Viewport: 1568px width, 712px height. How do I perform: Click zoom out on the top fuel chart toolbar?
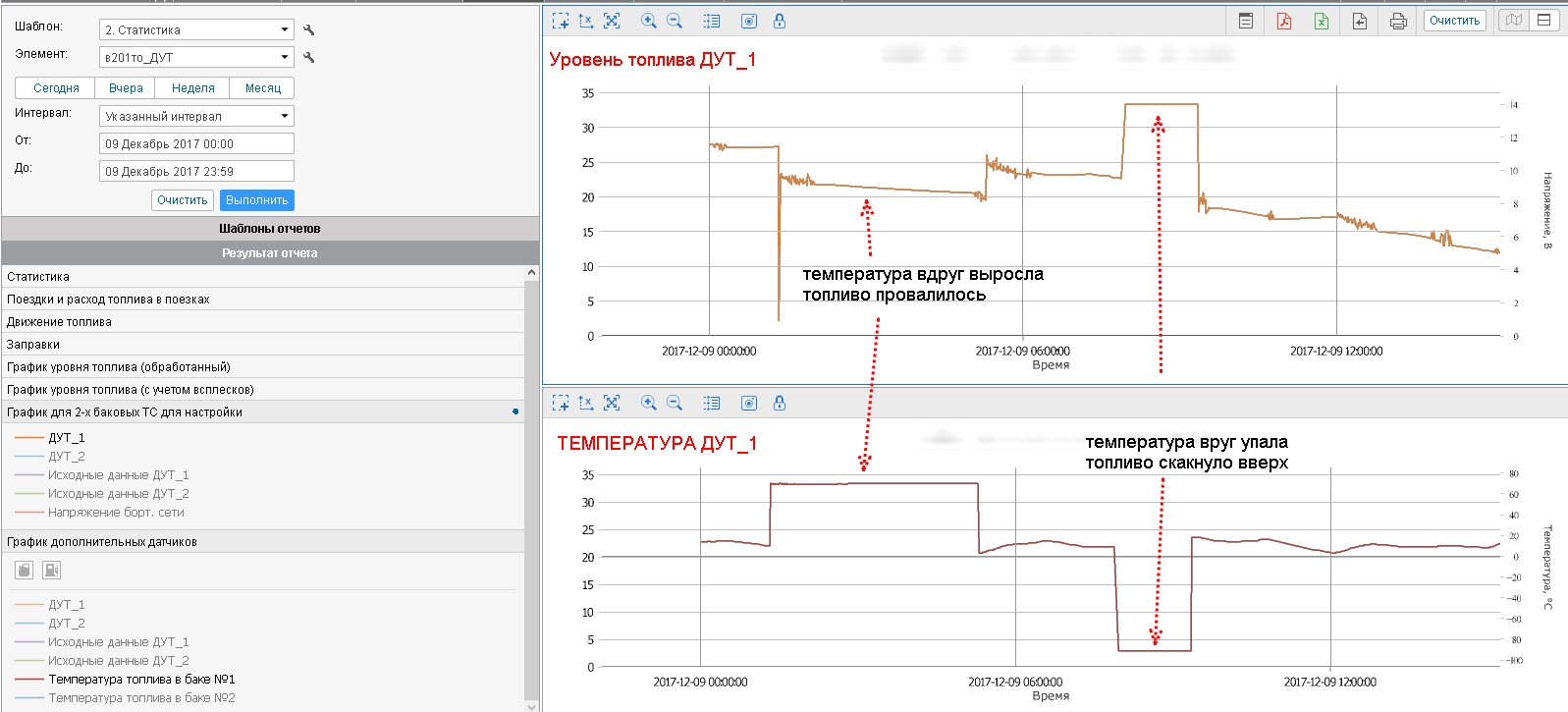click(x=675, y=21)
